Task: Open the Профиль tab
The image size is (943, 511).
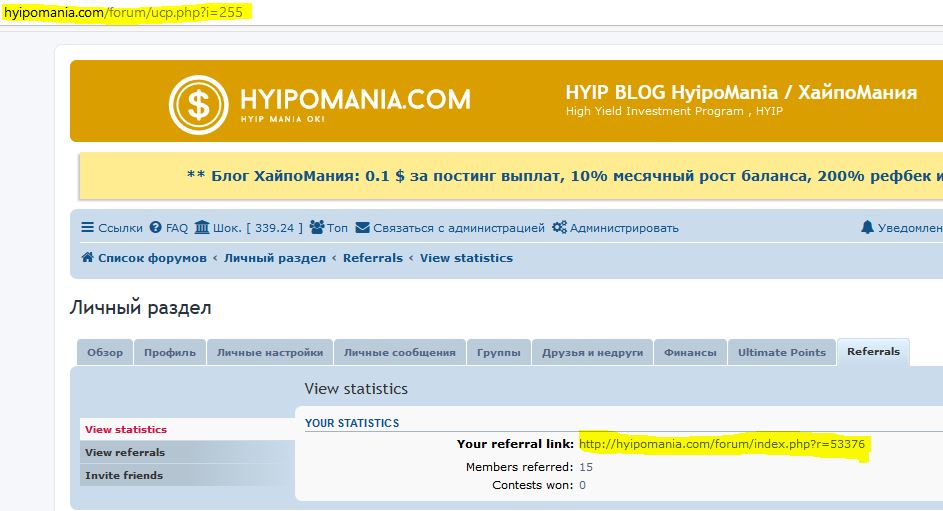Action: point(169,353)
